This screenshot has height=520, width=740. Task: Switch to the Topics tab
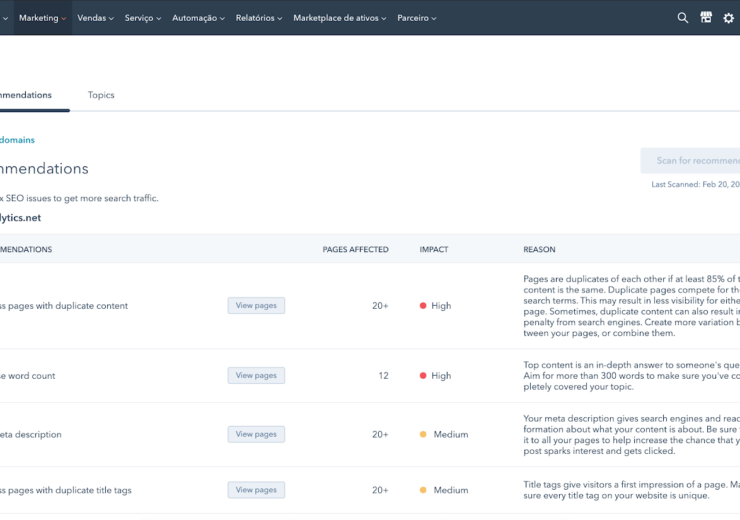101,95
